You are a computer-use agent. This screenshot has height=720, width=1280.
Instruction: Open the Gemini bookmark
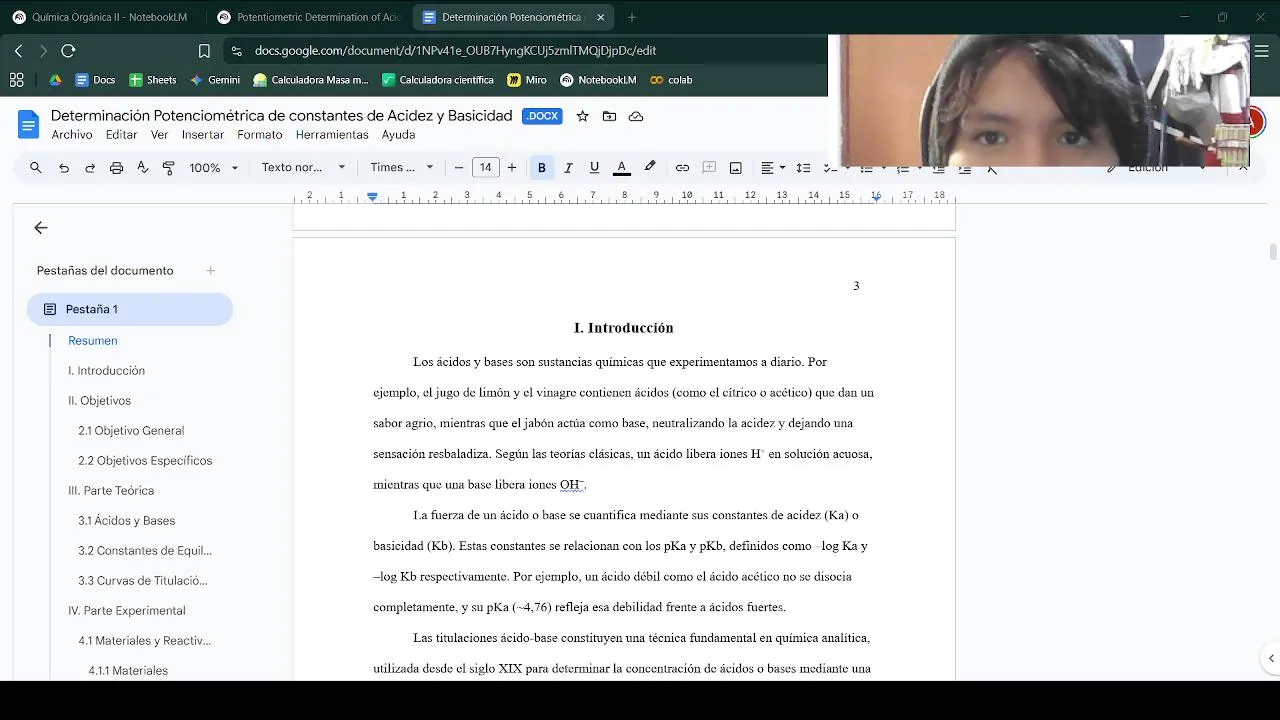pyautogui.click(x=215, y=80)
